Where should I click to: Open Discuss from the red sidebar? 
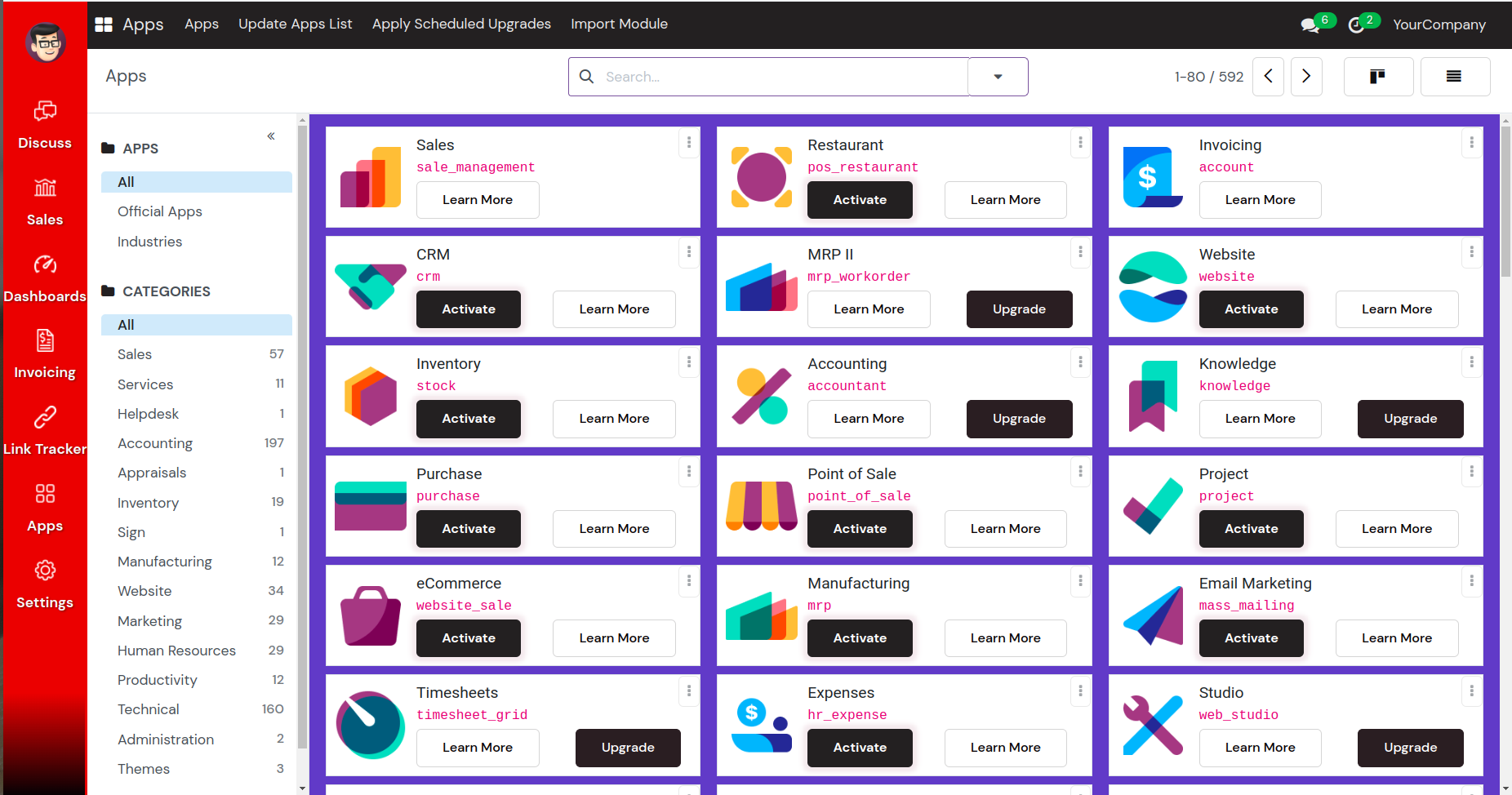[45, 126]
